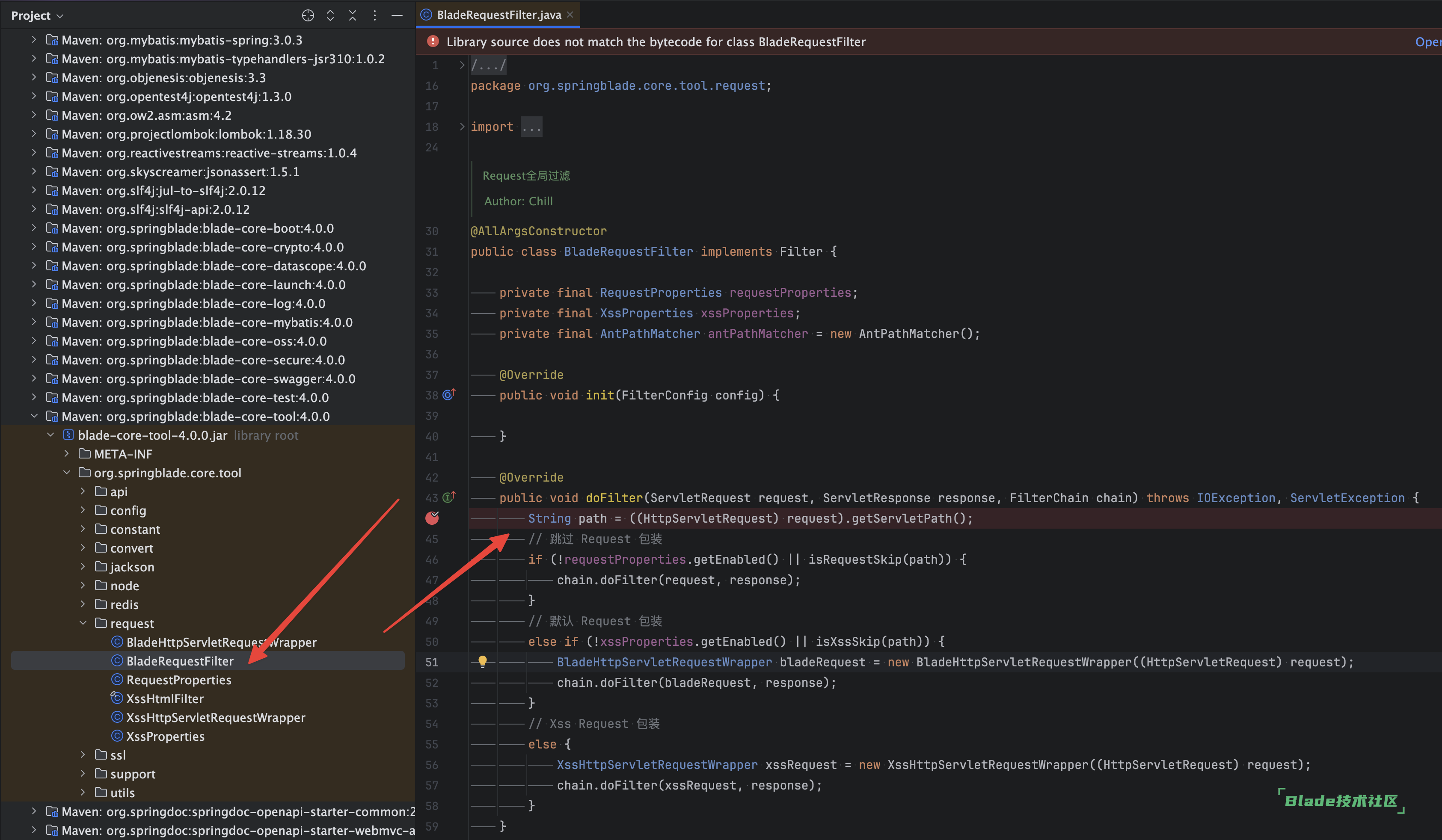The width and height of the screenshot is (1442, 840).
Task: Open XssHtmlFilter class
Action: coord(157,699)
